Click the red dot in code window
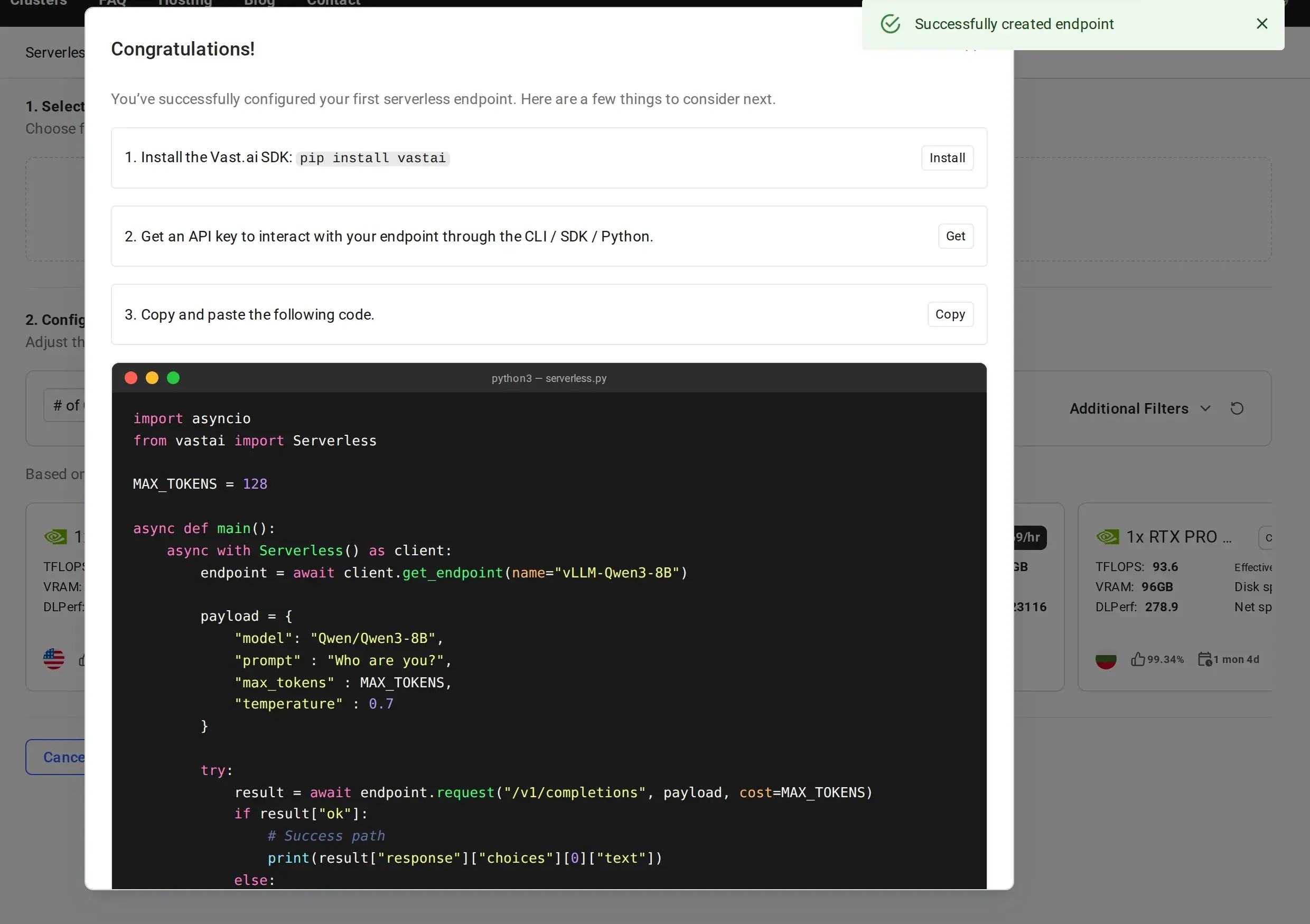 coord(130,378)
